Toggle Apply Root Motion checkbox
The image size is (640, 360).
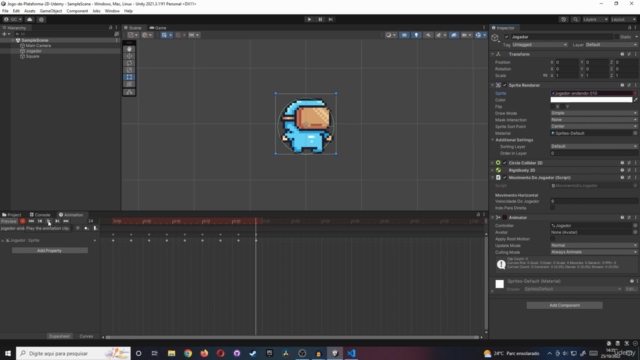[553, 239]
